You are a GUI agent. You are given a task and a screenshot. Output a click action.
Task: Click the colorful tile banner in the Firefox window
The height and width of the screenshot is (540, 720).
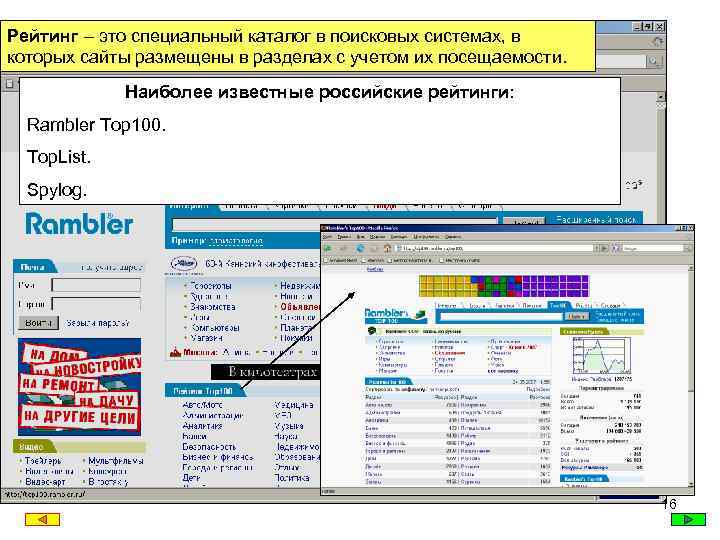(503, 286)
